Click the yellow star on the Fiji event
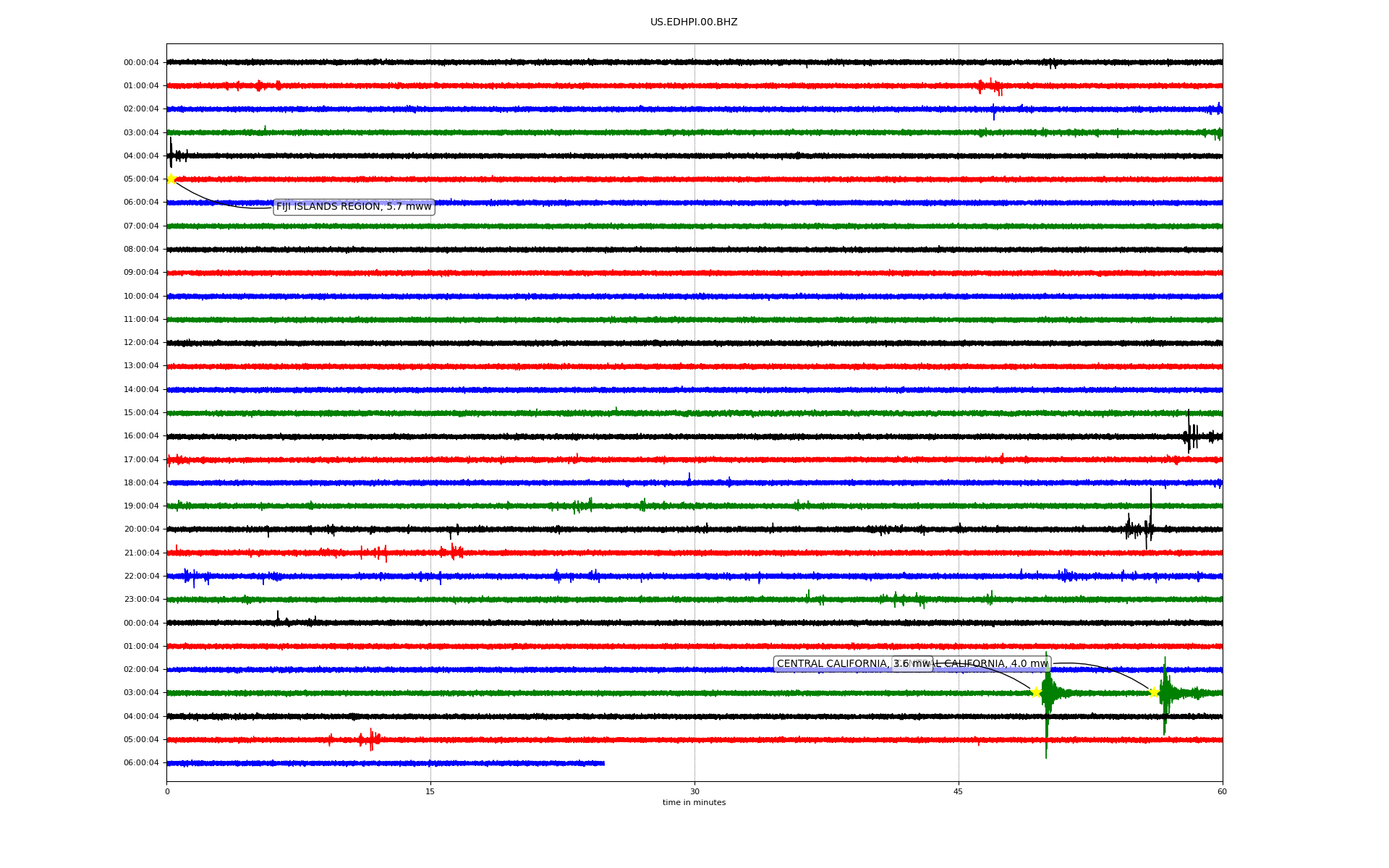The image size is (1389, 868). pyautogui.click(x=171, y=179)
